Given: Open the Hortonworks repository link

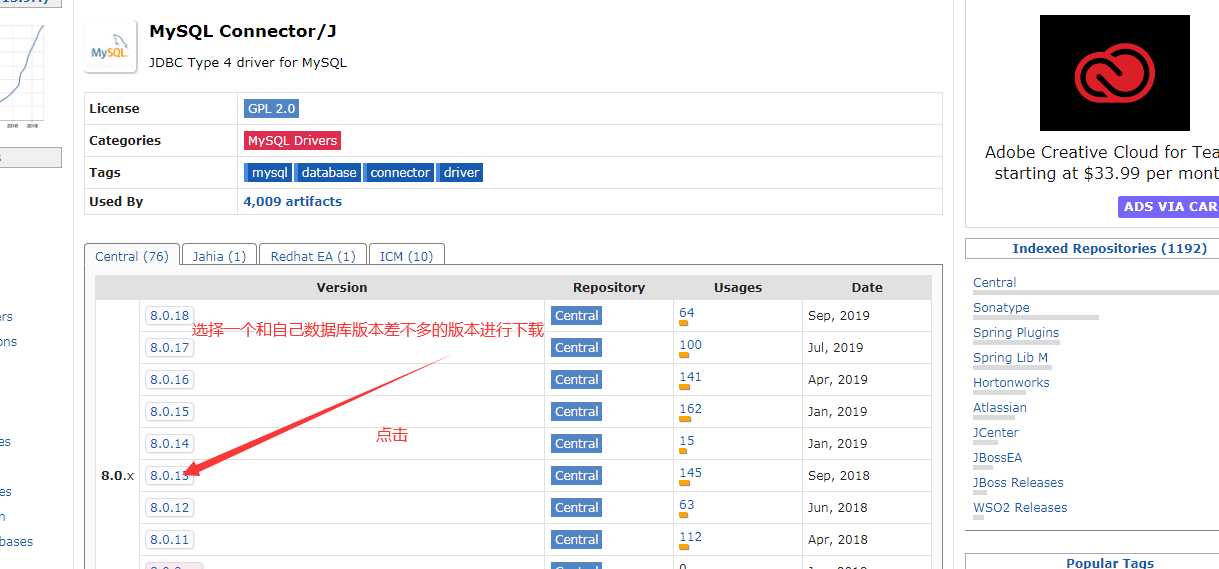Looking at the screenshot, I should [x=1011, y=382].
